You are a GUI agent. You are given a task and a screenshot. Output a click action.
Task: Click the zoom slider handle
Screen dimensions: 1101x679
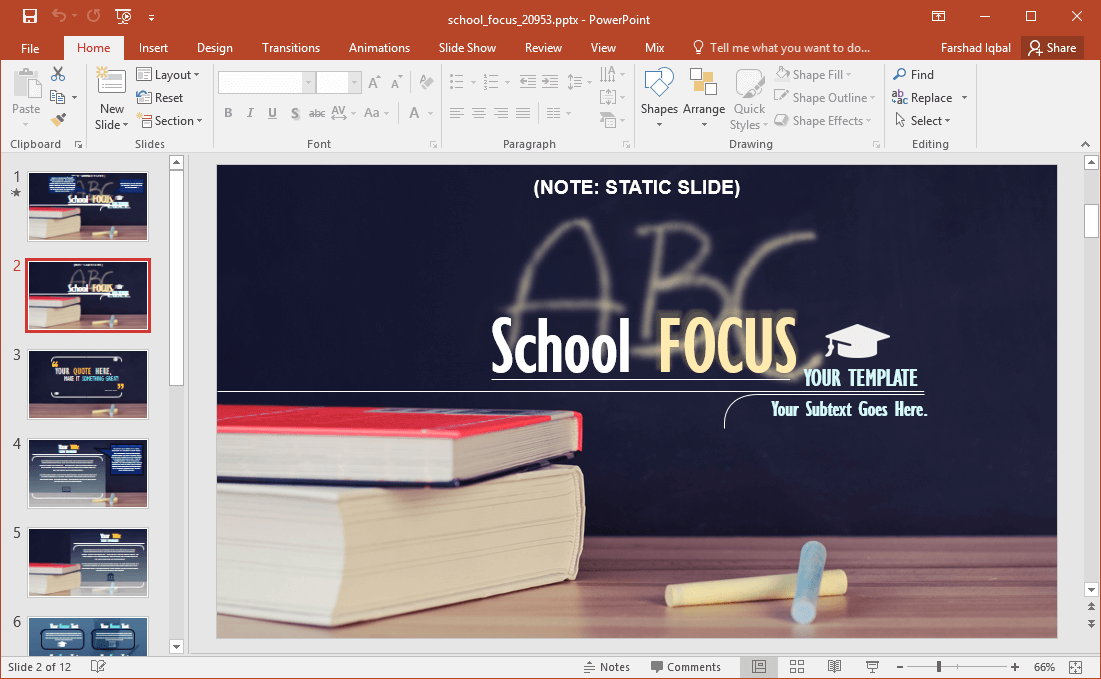938,667
